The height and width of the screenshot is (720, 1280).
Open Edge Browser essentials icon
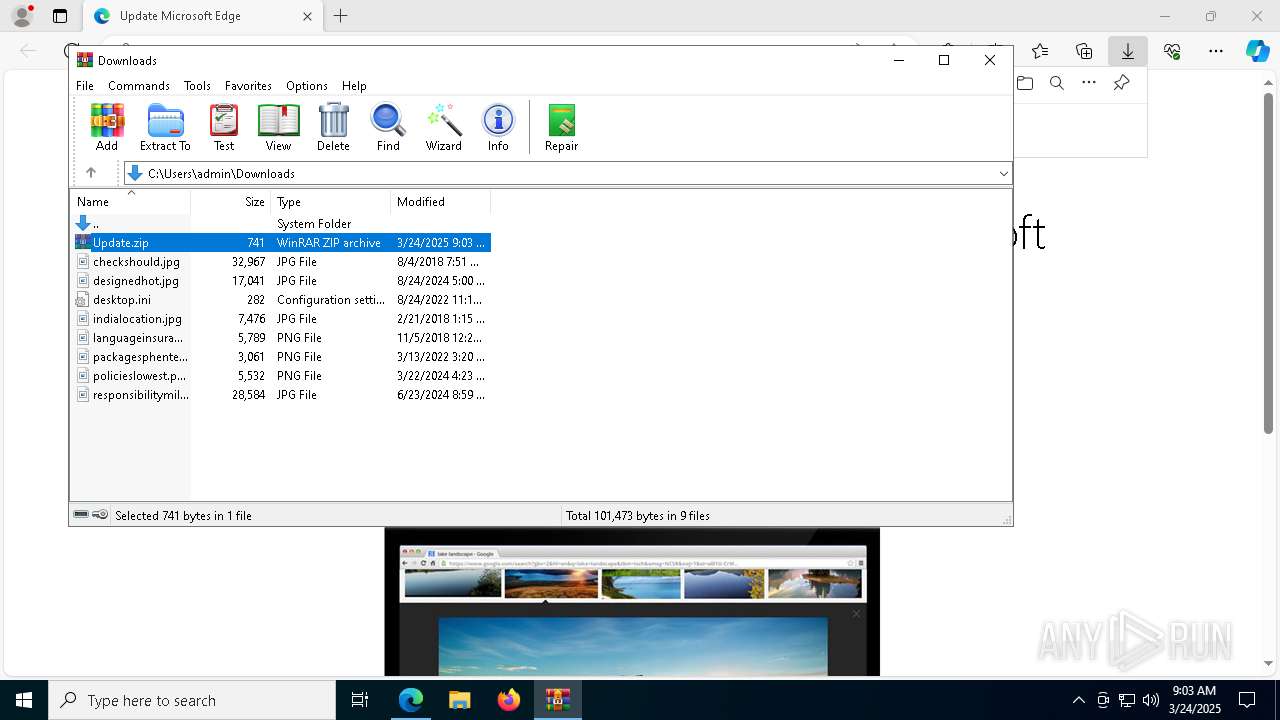point(1172,51)
